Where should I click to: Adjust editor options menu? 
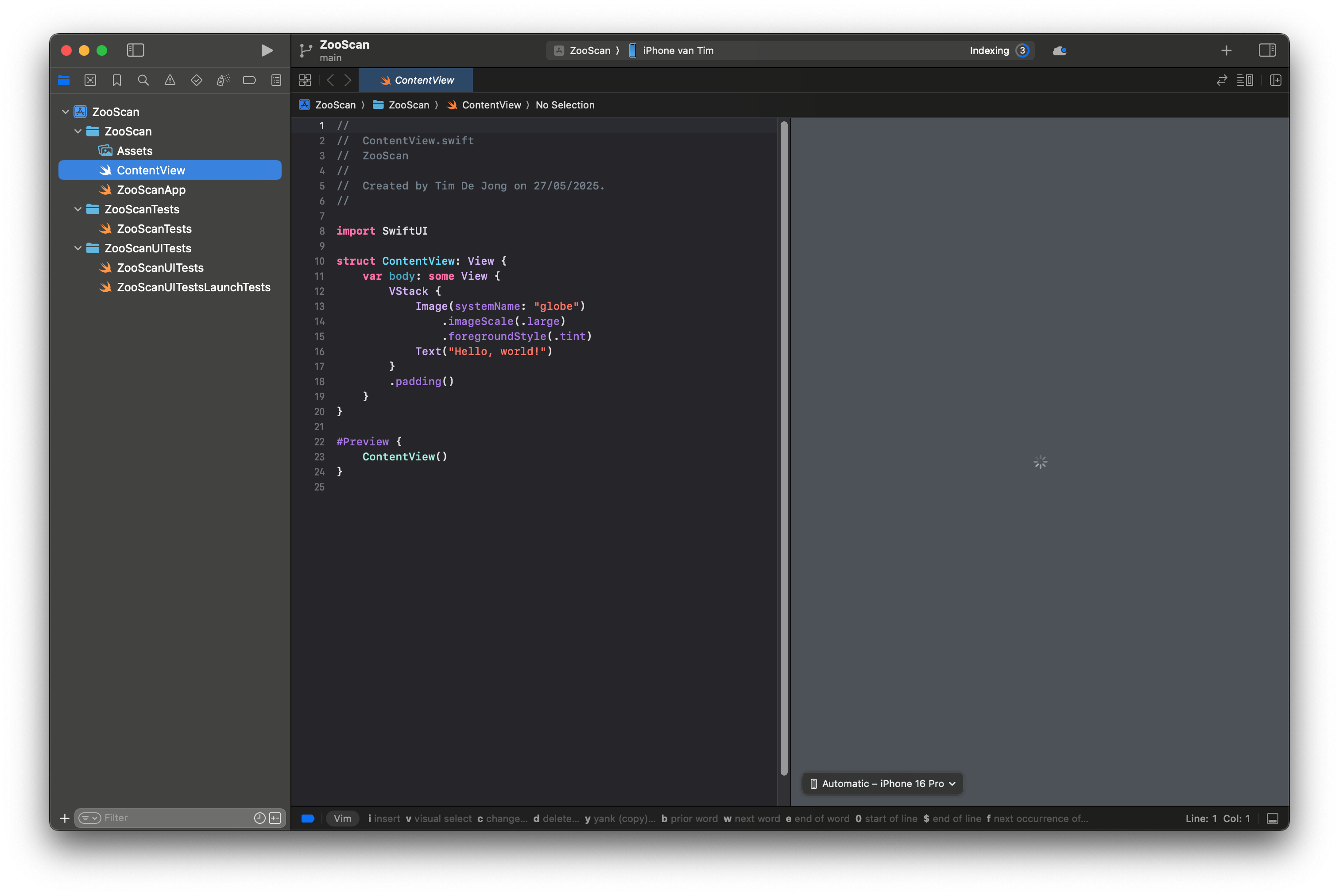(x=1245, y=81)
